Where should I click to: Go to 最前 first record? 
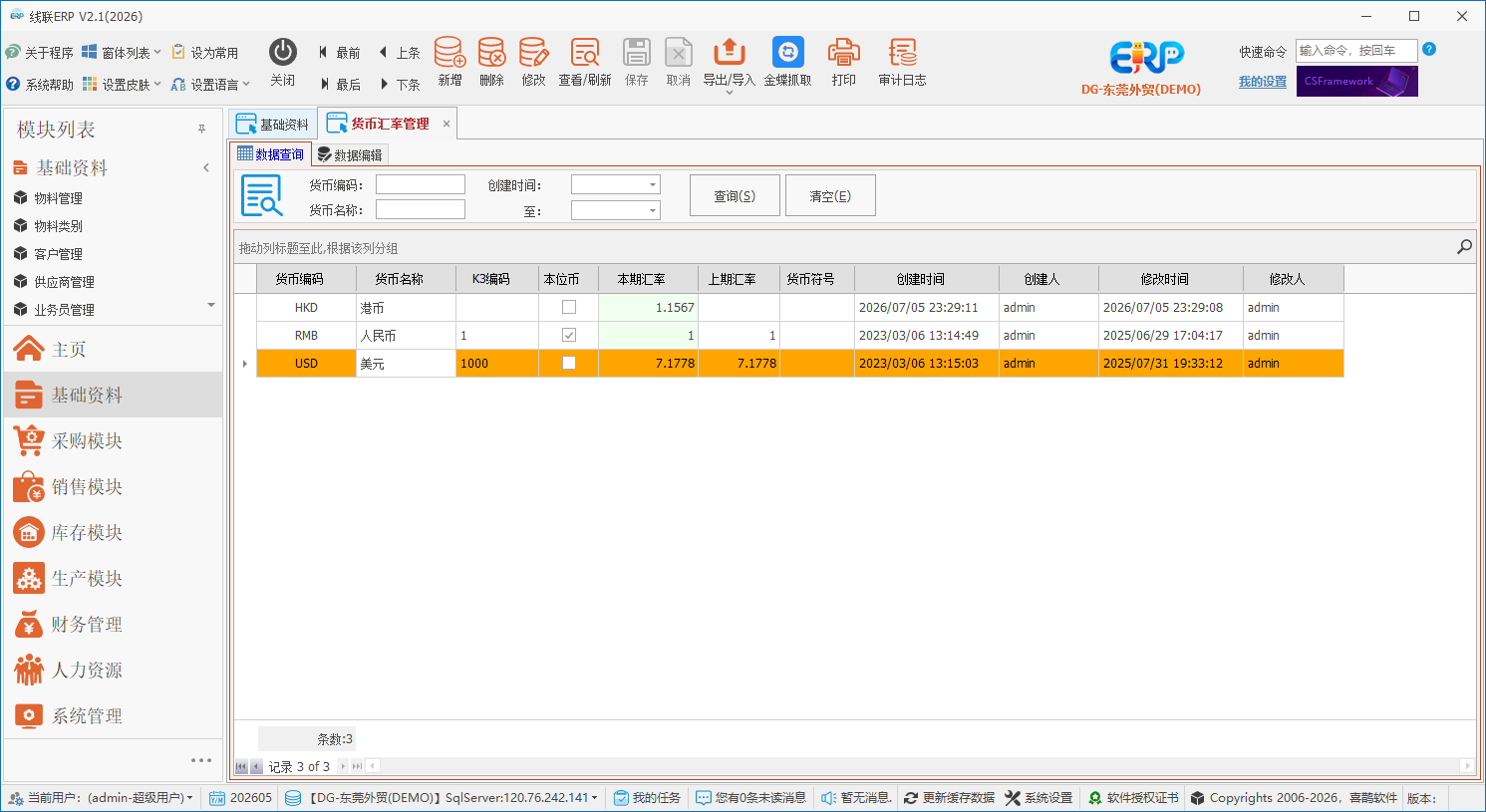340,53
